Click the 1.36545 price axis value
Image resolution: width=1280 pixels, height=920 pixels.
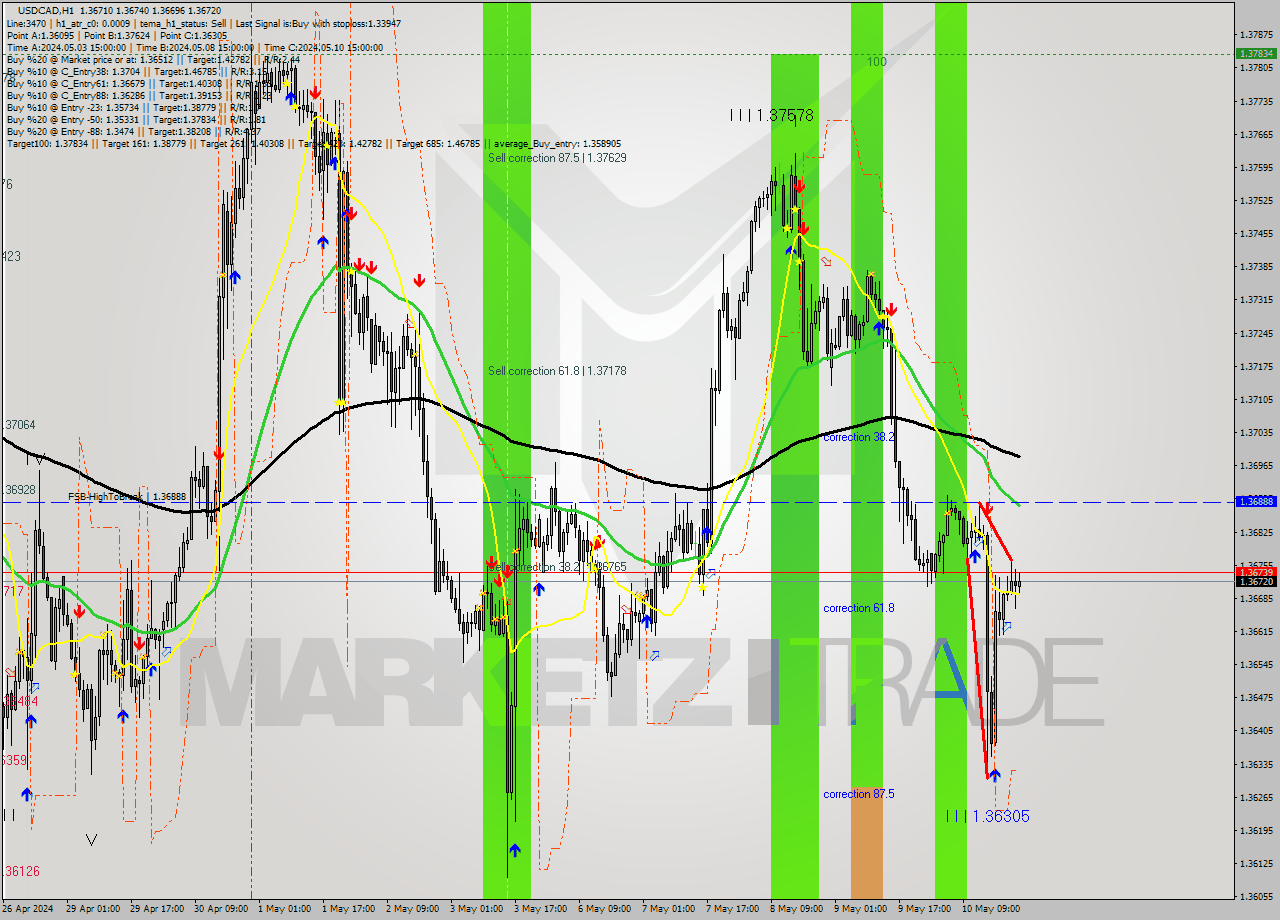1255,665
